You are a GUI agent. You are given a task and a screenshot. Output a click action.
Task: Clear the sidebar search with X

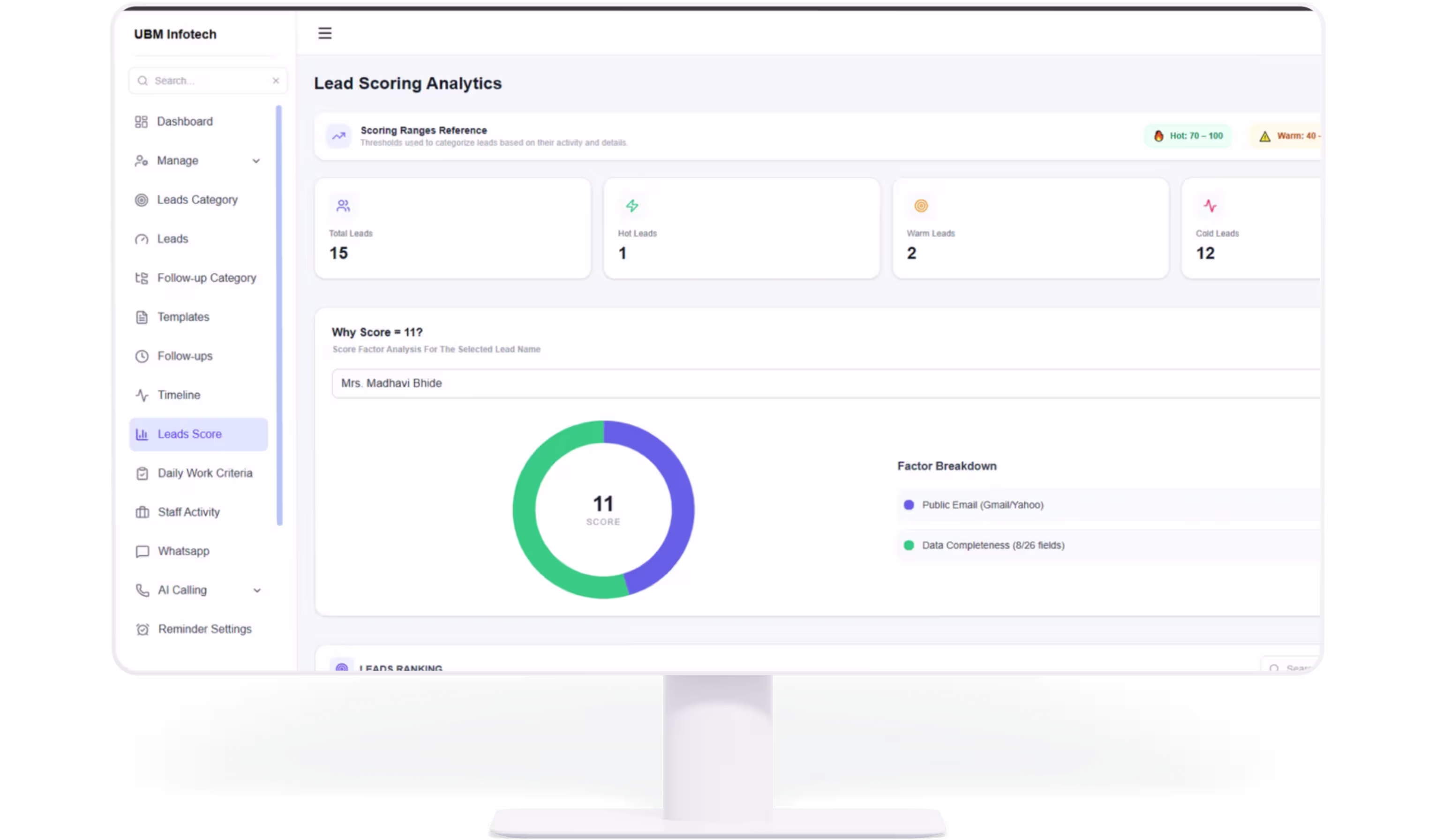click(276, 80)
